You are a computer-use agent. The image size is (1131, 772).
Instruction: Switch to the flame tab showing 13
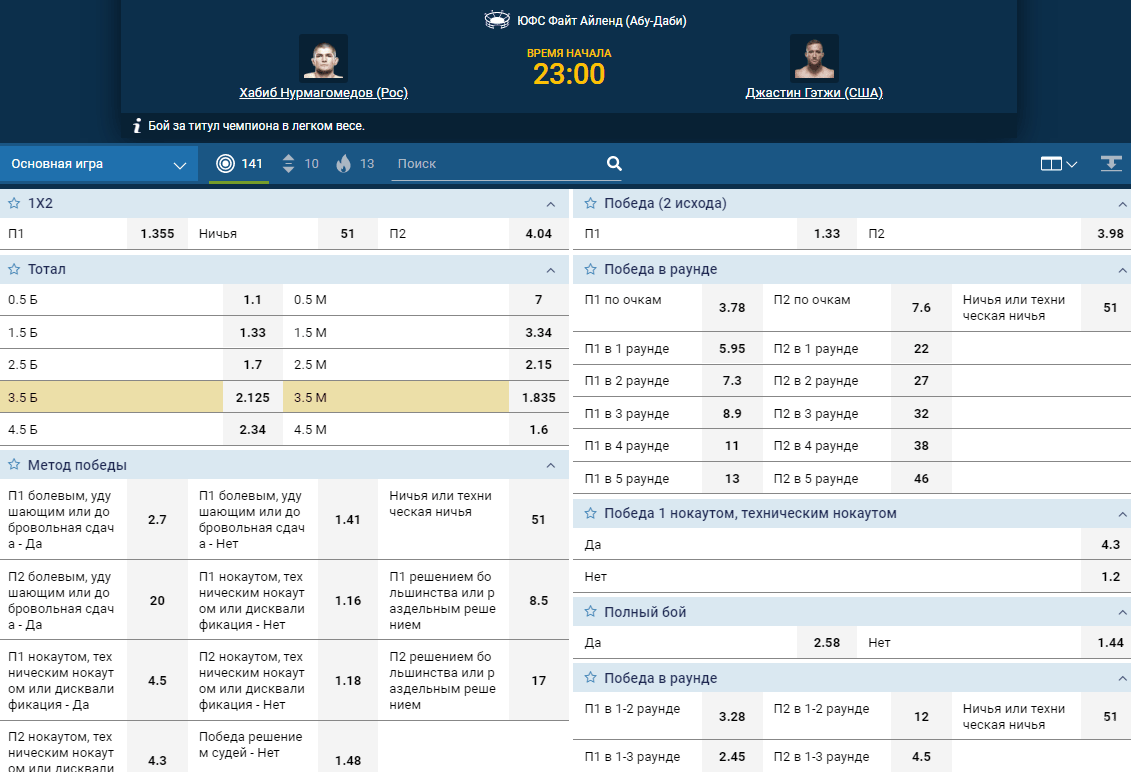coord(356,164)
